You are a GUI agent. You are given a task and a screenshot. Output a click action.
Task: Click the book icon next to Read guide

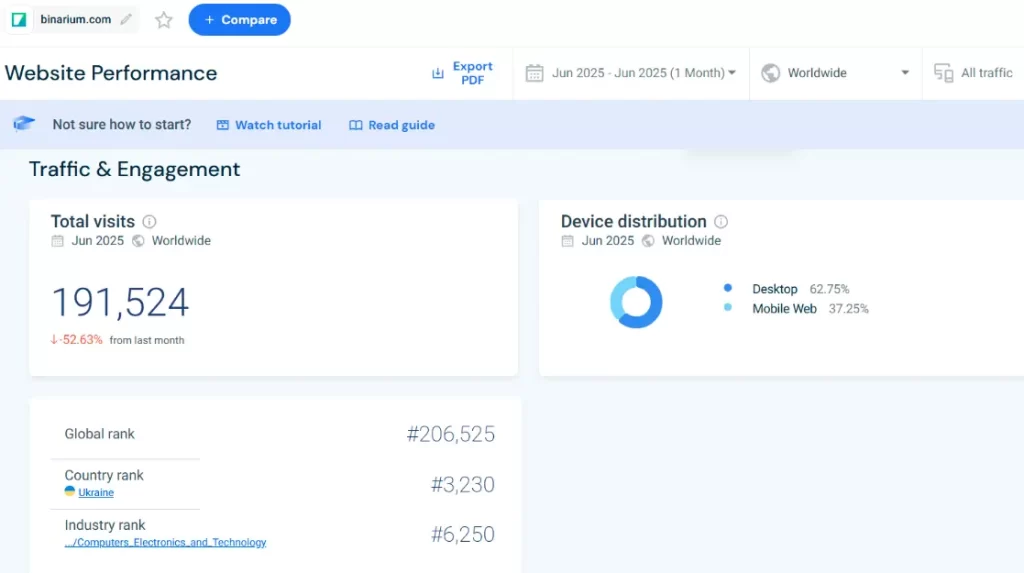(355, 125)
